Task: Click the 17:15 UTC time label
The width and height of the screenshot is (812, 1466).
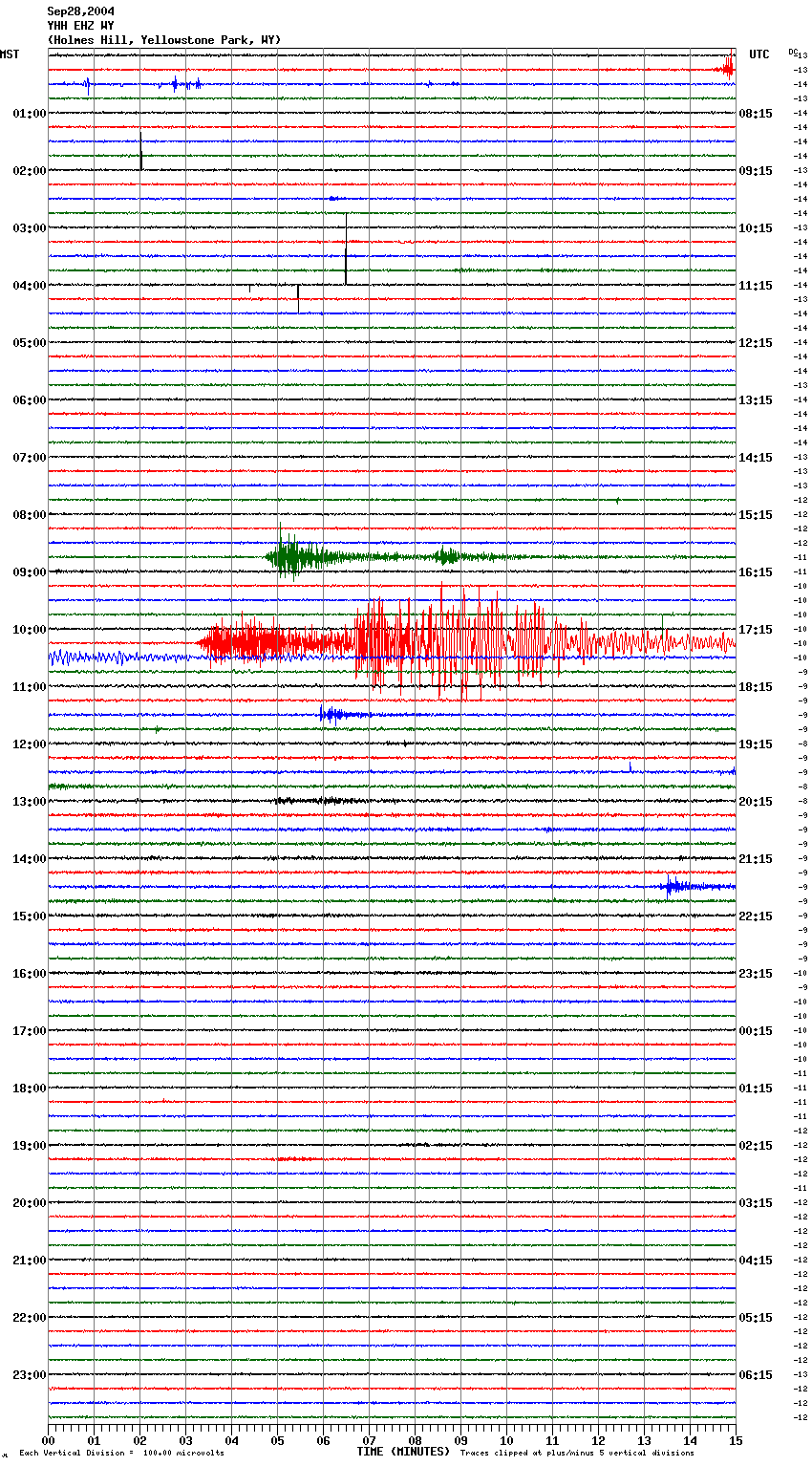Action: pyautogui.click(x=756, y=630)
